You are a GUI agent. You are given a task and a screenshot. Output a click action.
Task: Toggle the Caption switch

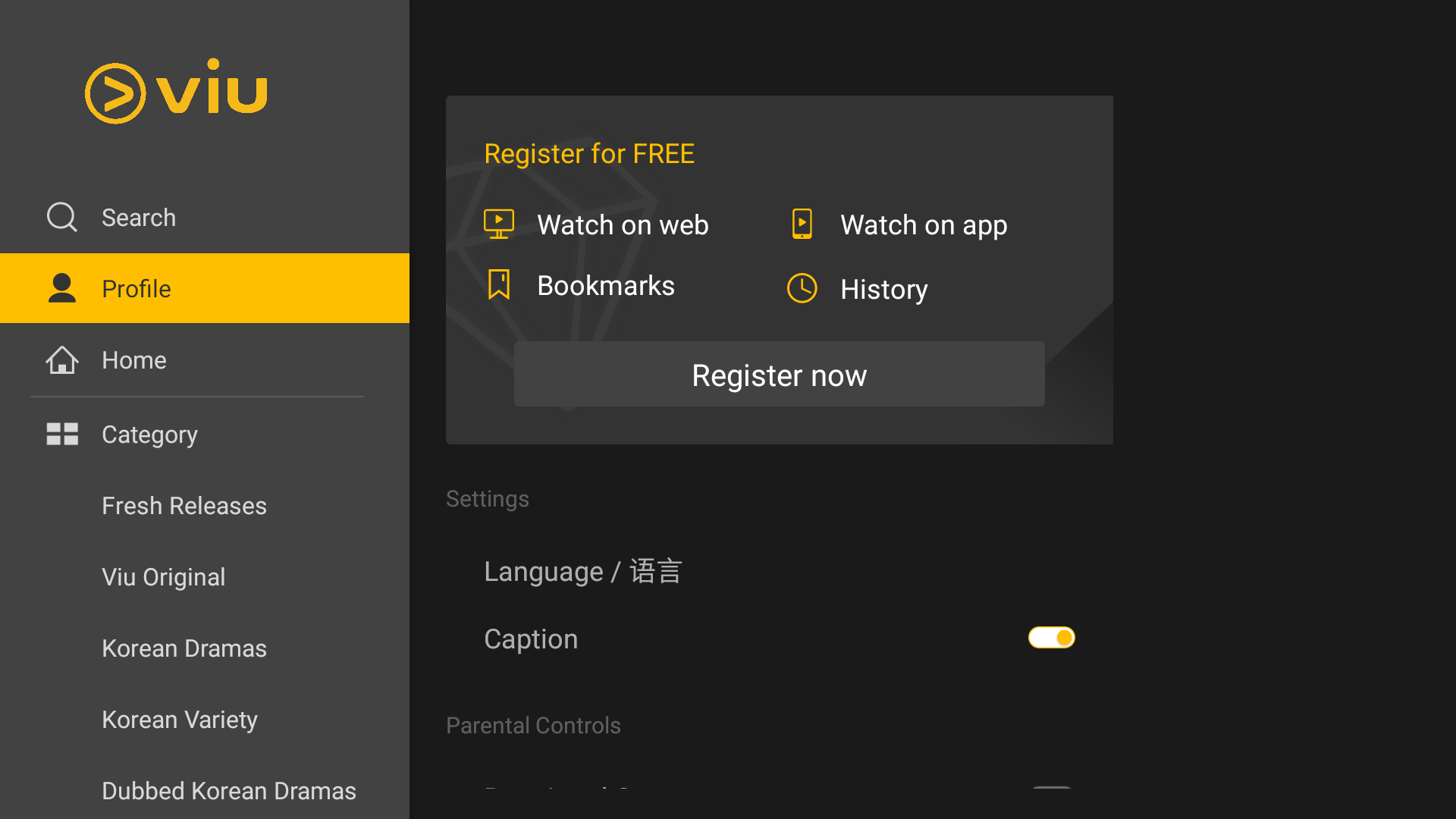pyautogui.click(x=1051, y=638)
